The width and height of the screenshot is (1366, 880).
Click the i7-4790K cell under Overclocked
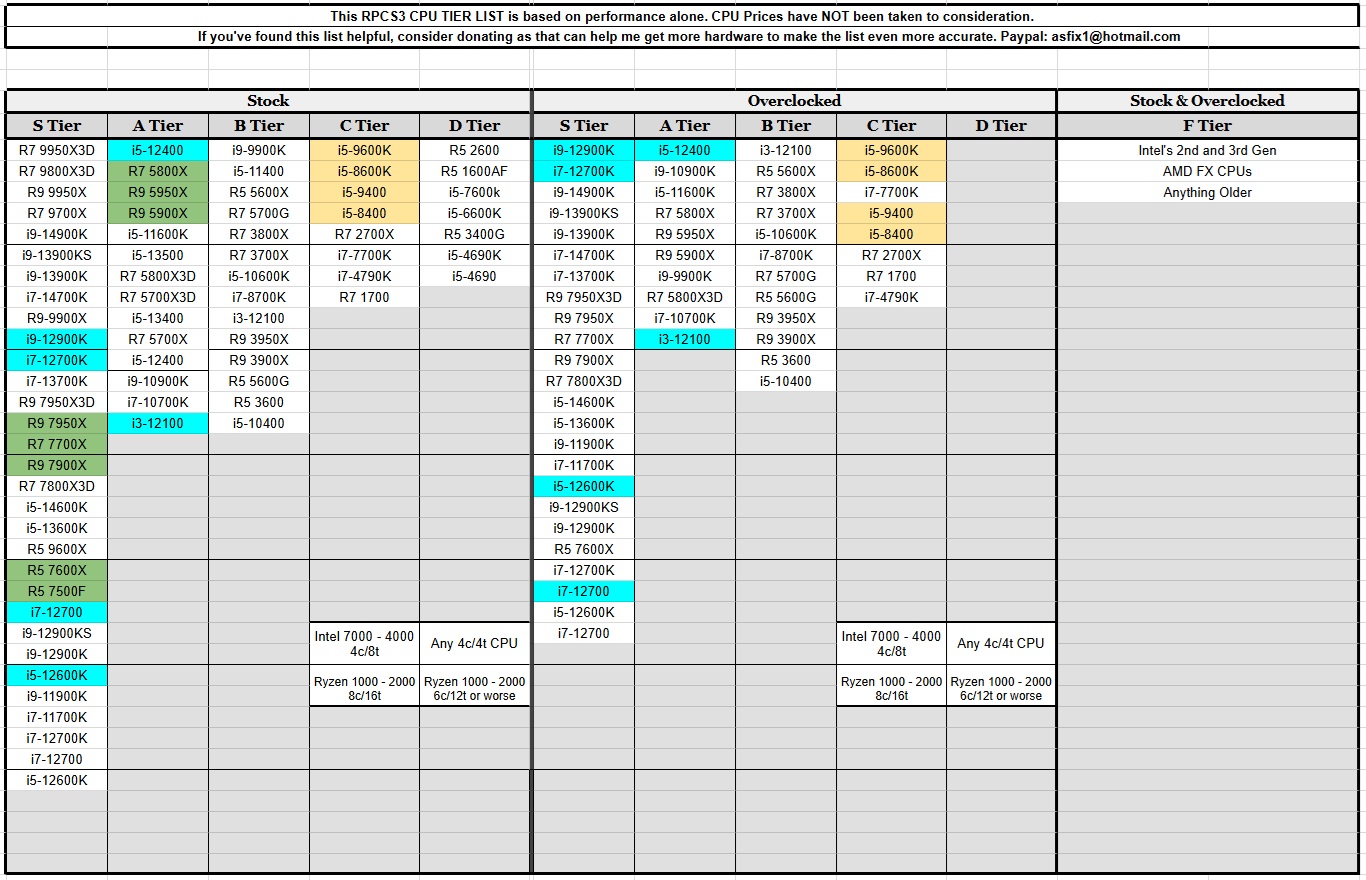891,297
